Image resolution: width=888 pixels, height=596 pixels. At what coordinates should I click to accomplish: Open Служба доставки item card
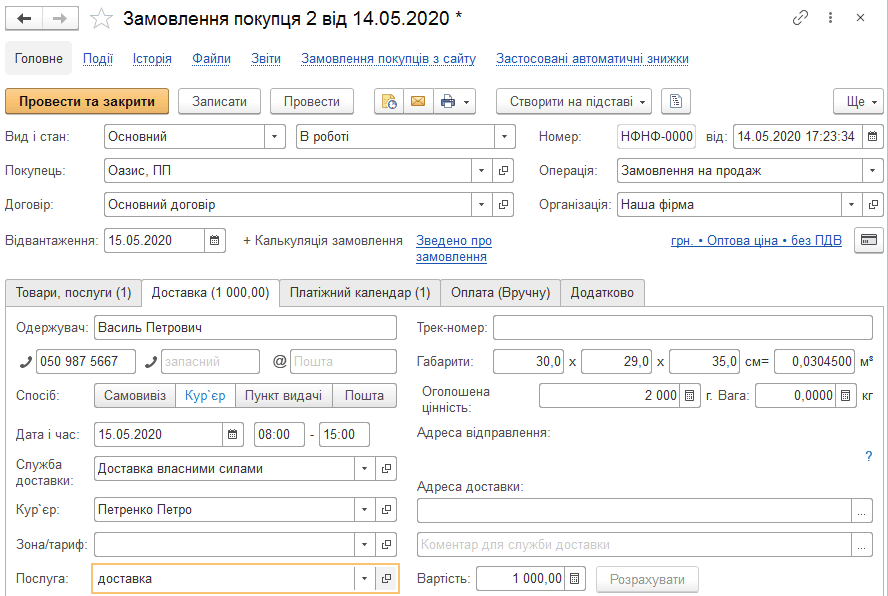[x=386, y=469]
